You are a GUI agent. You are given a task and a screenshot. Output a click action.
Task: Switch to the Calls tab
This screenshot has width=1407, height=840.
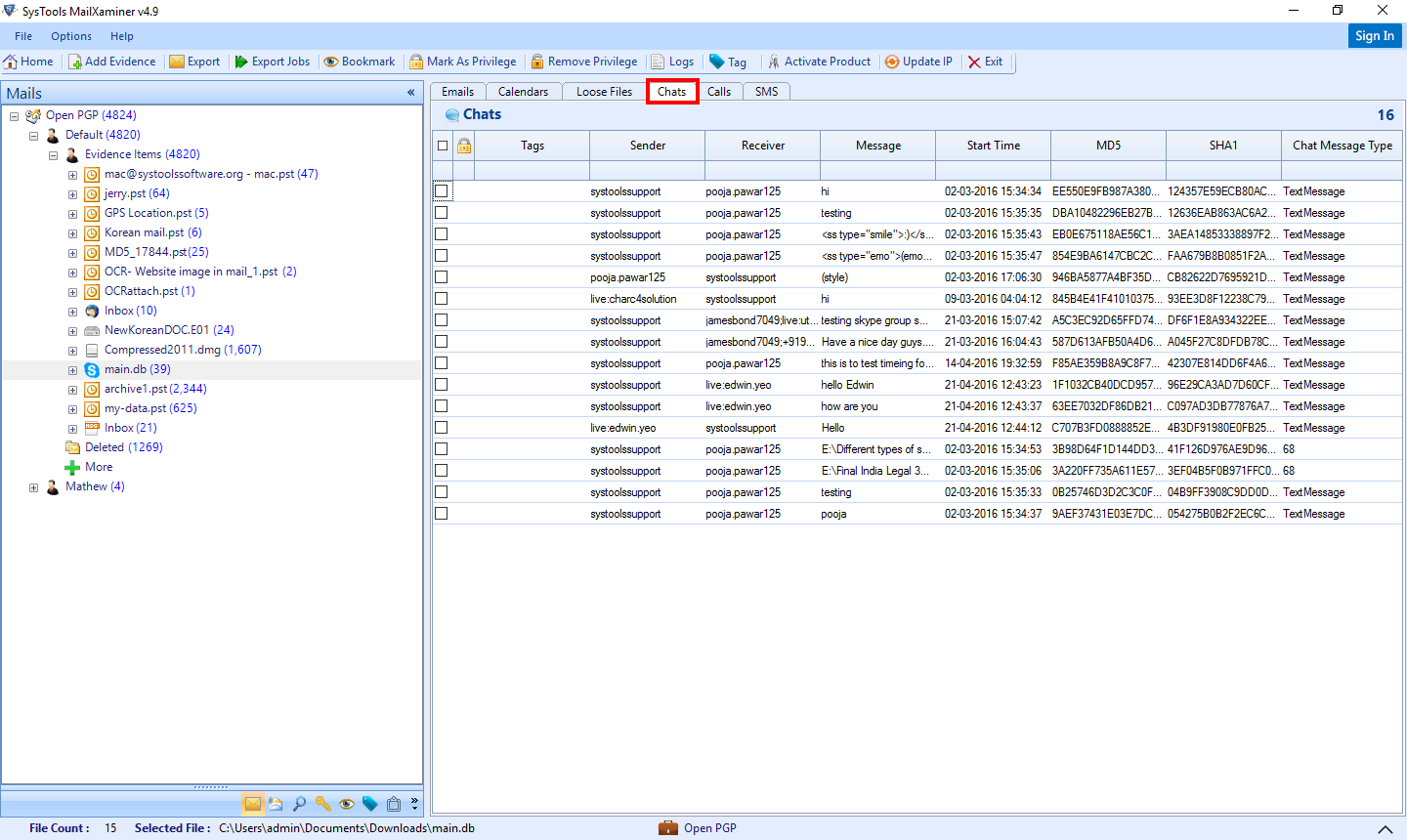coord(719,91)
